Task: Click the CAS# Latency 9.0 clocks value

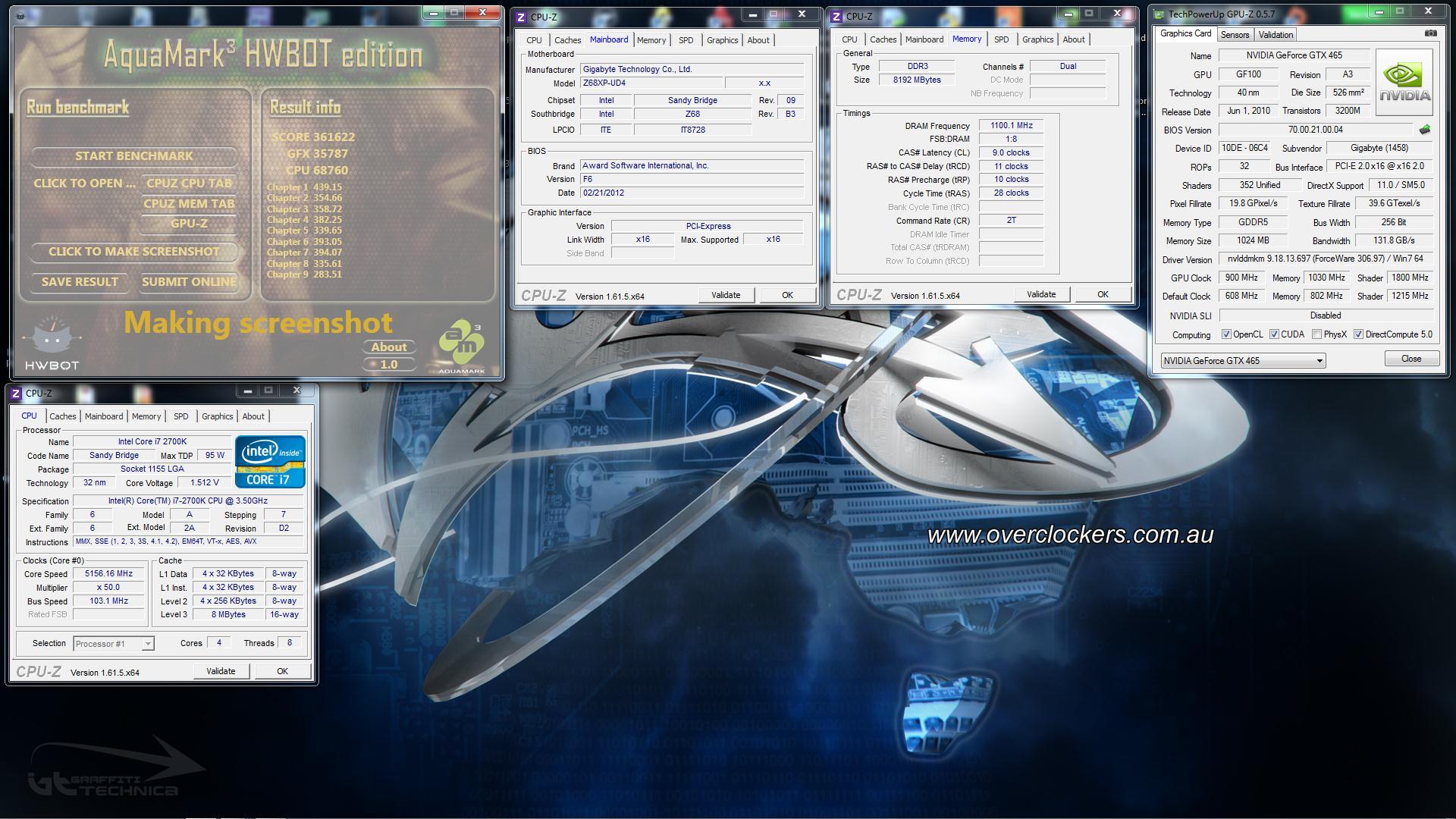Action: coord(1011,153)
